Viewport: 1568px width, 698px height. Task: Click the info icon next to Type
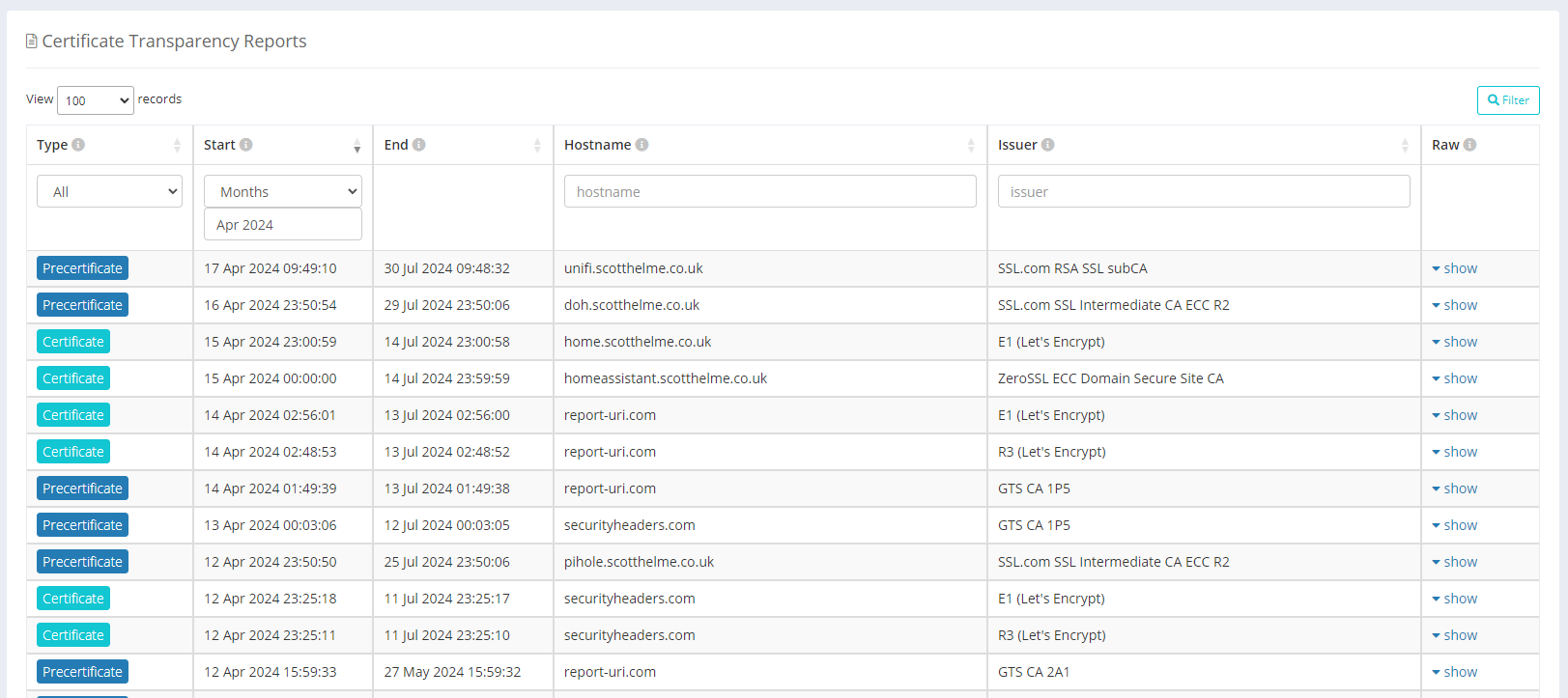click(78, 145)
